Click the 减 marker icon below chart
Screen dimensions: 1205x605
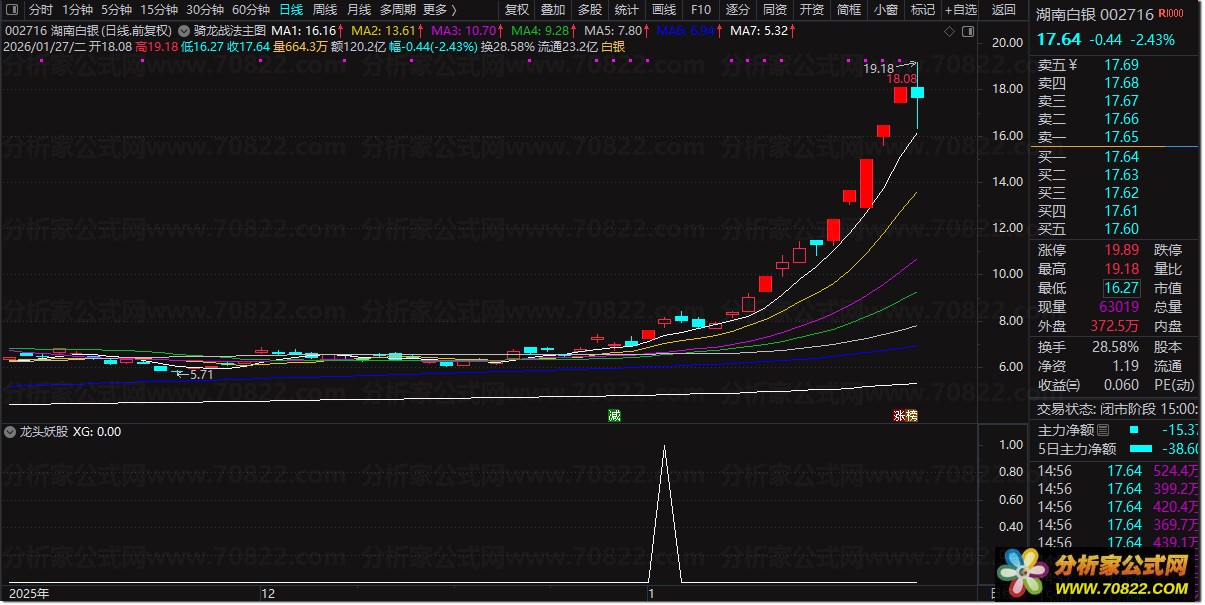coord(614,415)
